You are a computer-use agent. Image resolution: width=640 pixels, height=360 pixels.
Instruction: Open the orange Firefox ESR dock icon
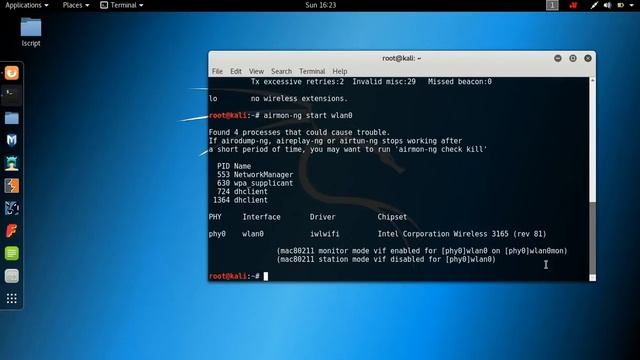11,73
